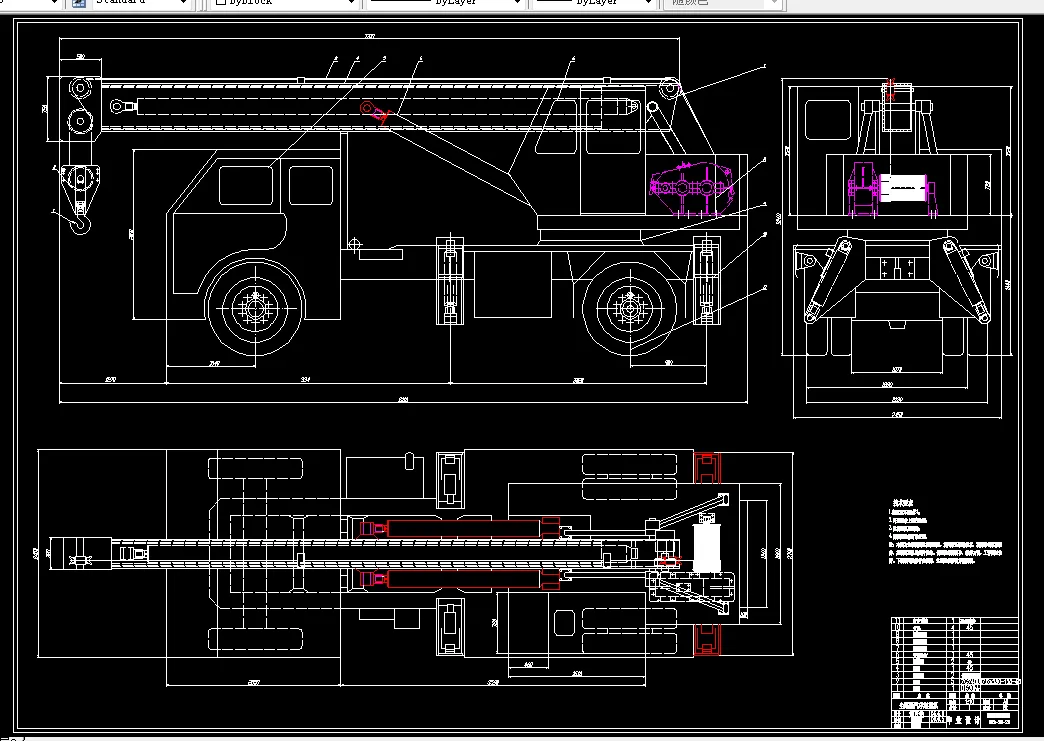Open the ByBlock color control dropdown
Viewport: 1044px width, 741px height.
(x=351, y=3)
